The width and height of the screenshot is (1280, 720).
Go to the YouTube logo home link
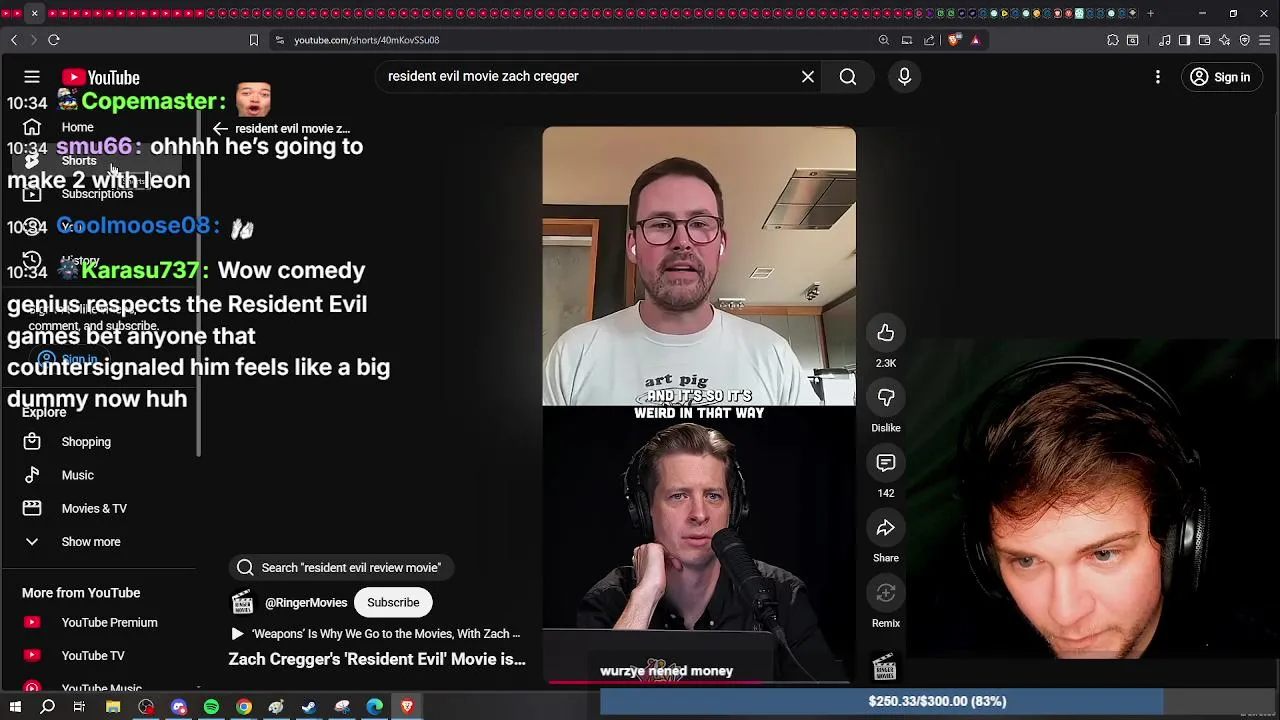(100, 77)
